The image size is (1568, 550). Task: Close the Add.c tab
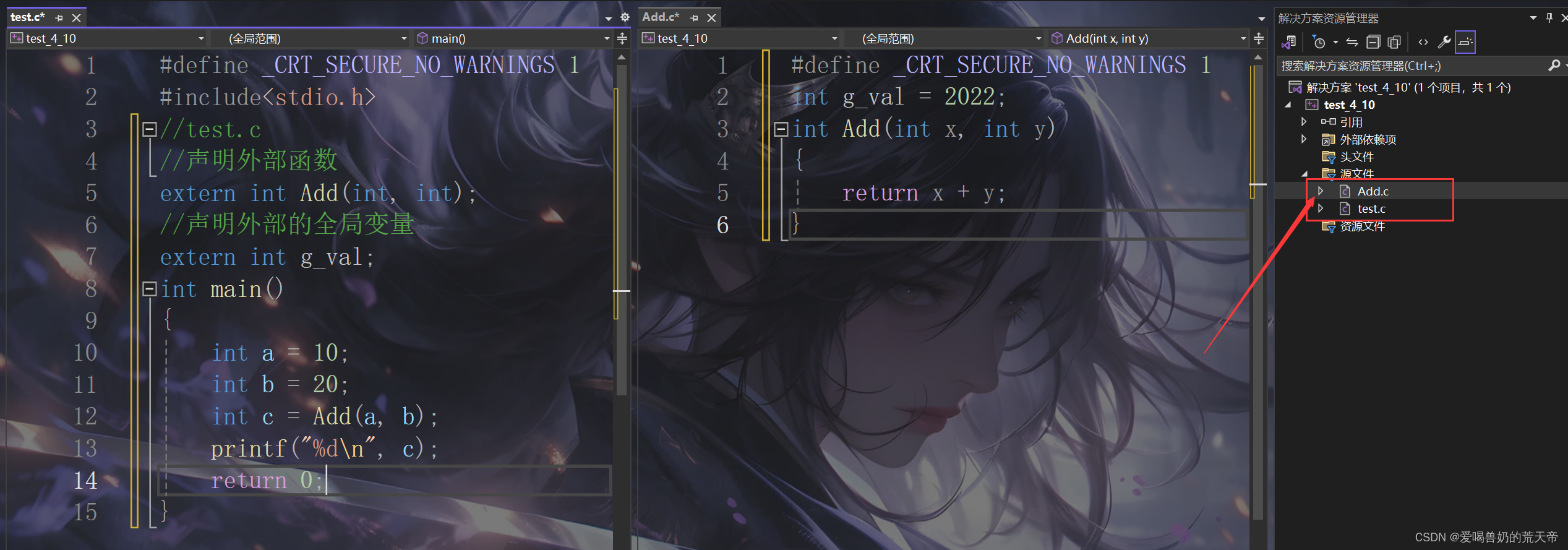pyautogui.click(x=711, y=18)
